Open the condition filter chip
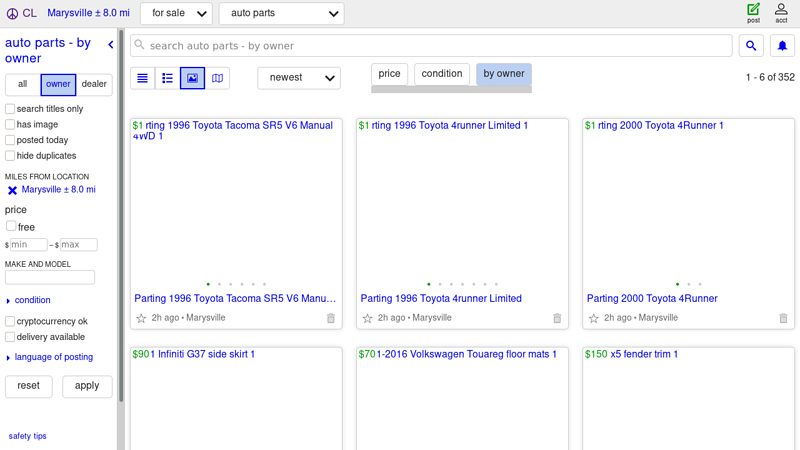Viewport: 800px width, 450px height. 442,74
